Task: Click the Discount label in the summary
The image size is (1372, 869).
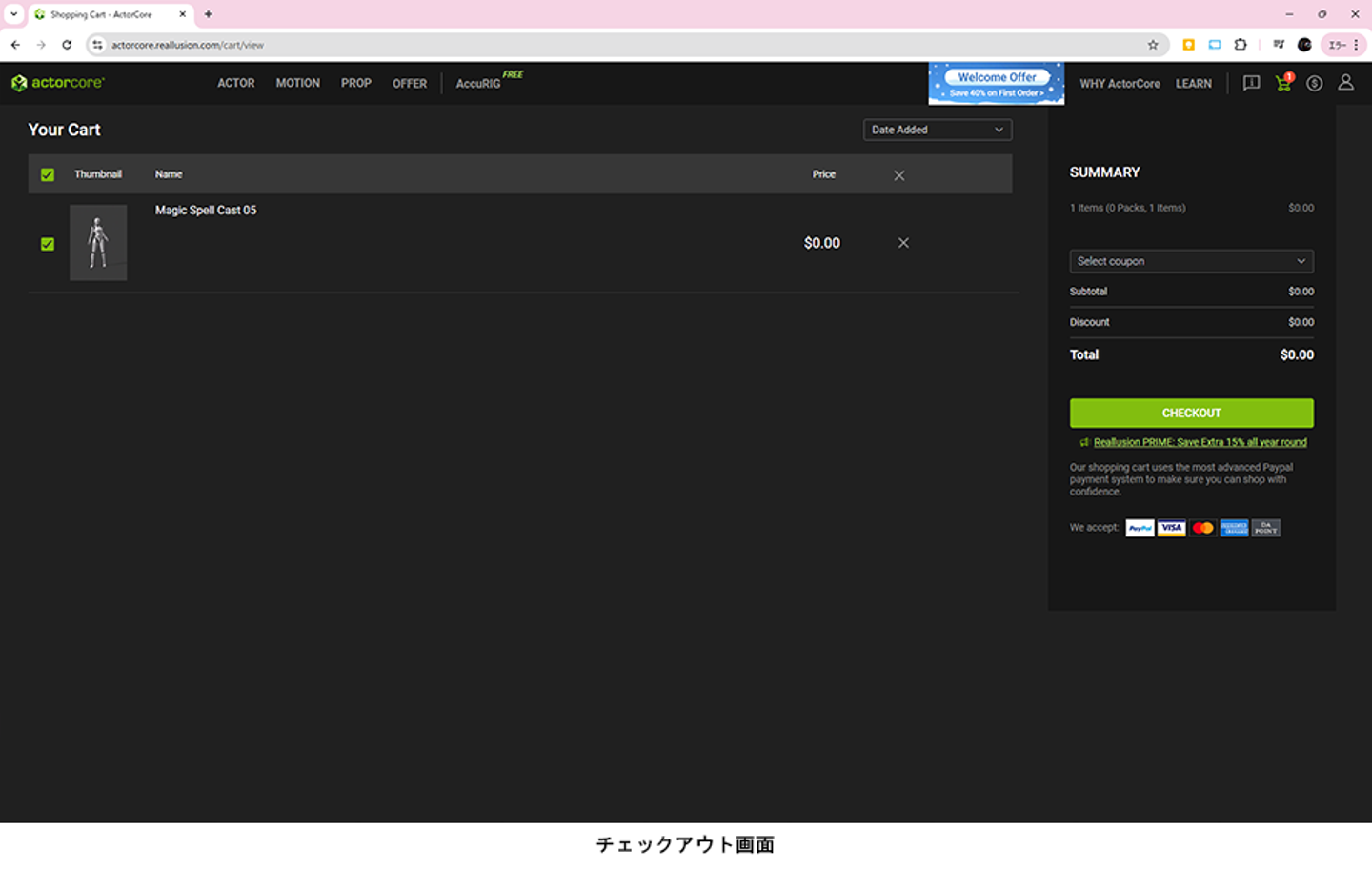Action: pyautogui.click(x=1090, y=322)
